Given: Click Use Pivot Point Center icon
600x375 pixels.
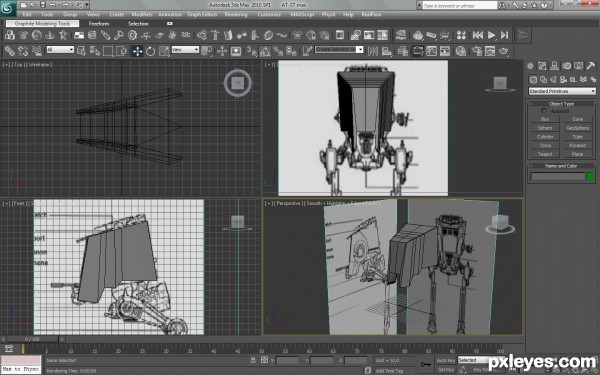Looking at the screenshot, I should tap(207, 51).
